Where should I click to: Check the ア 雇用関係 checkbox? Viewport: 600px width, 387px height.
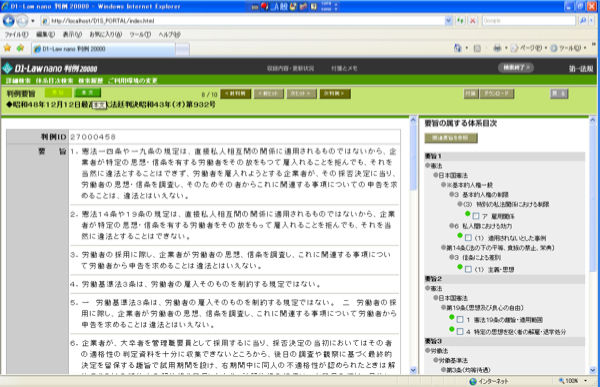tap(476, 216)
